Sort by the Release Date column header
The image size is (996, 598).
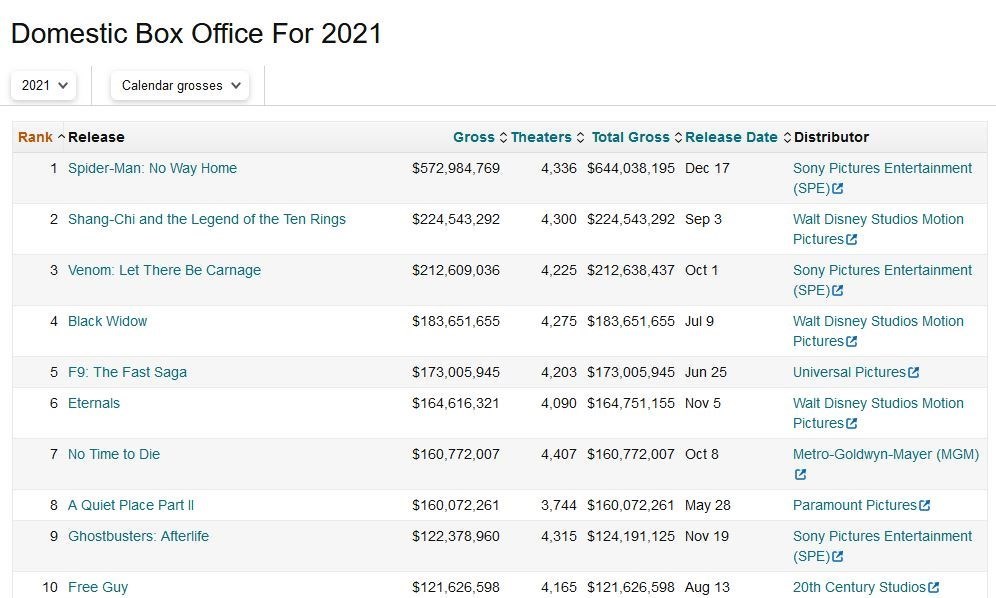point(731,138)
